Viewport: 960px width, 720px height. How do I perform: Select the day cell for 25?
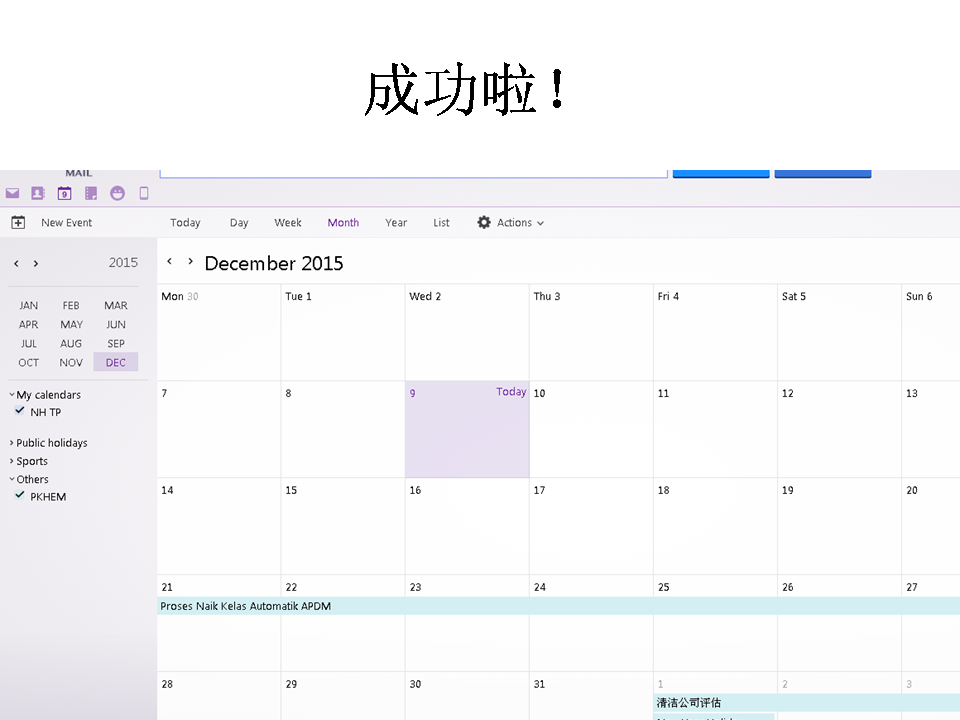click(715, 623)
